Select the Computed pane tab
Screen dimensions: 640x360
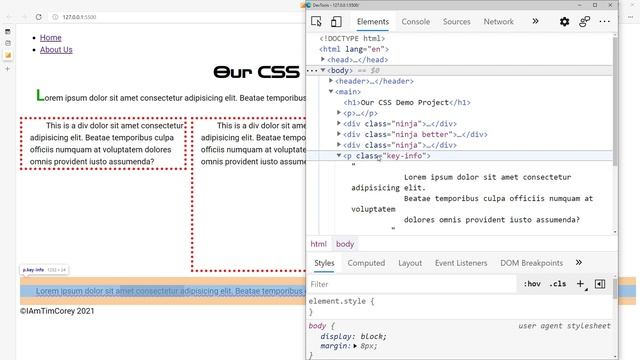click(366, 263)
